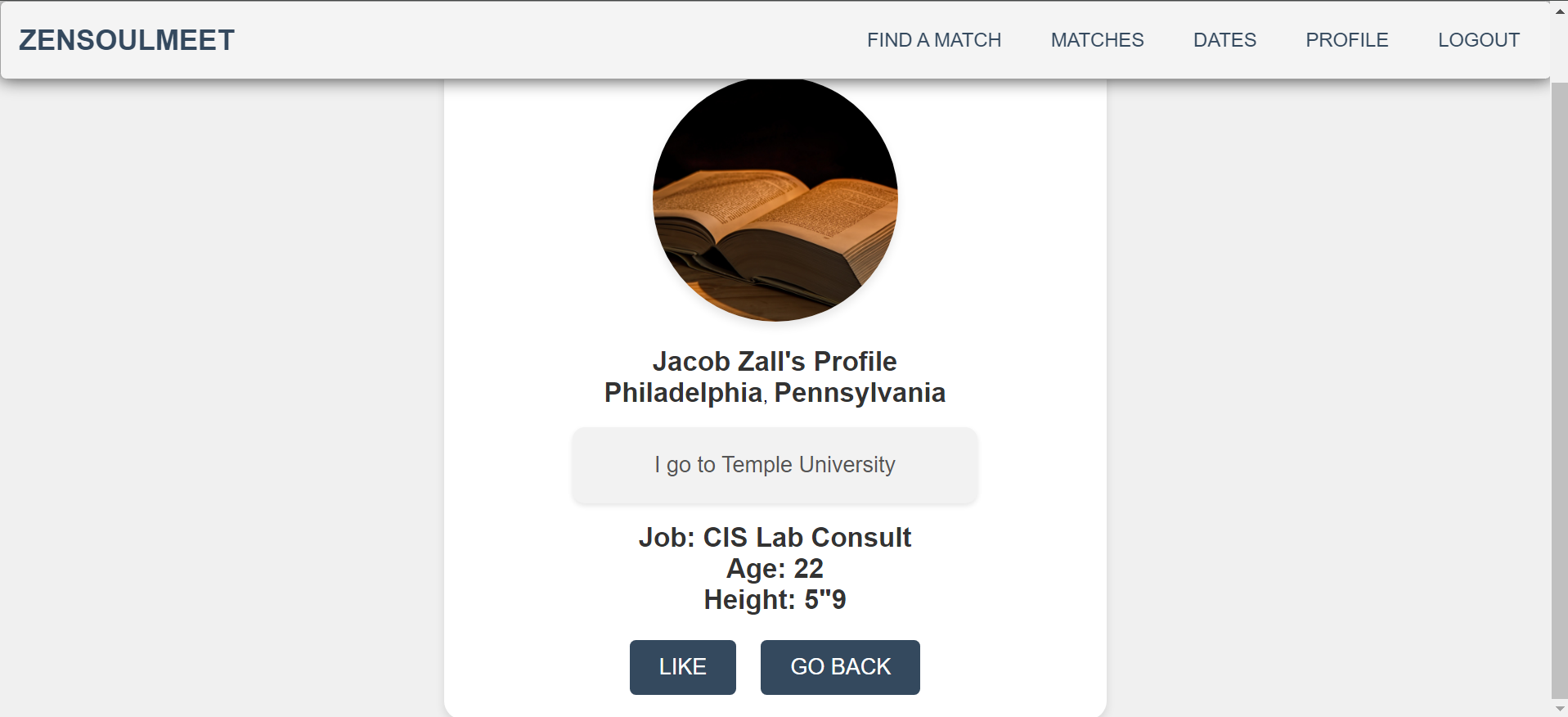Log out using the Logout link

[1479, 40]
